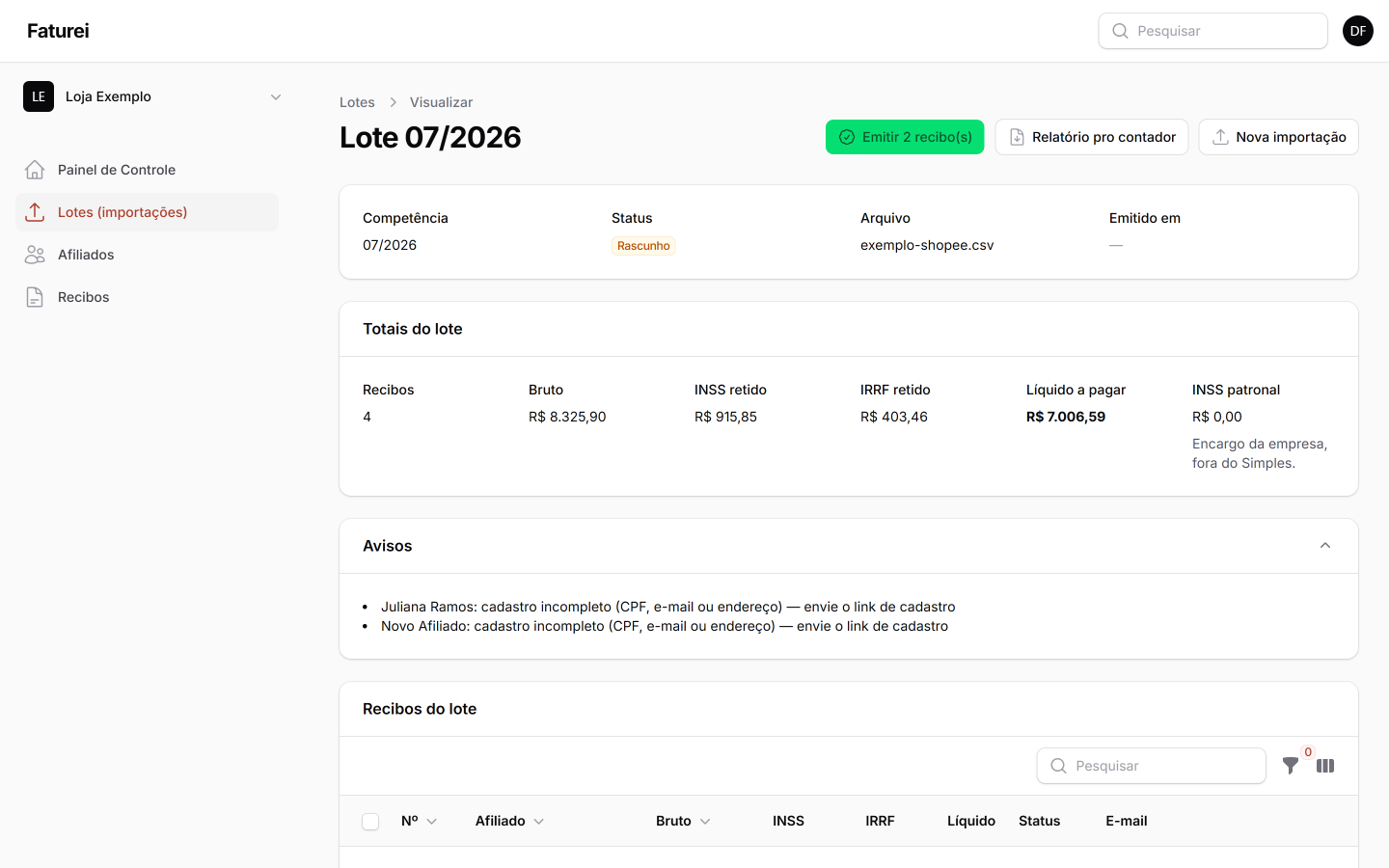Image resolution: width=1389 pixels, height=868 pixels.
Task: Click the Visualizar breadcrumb text
Action: pos(441,102)
